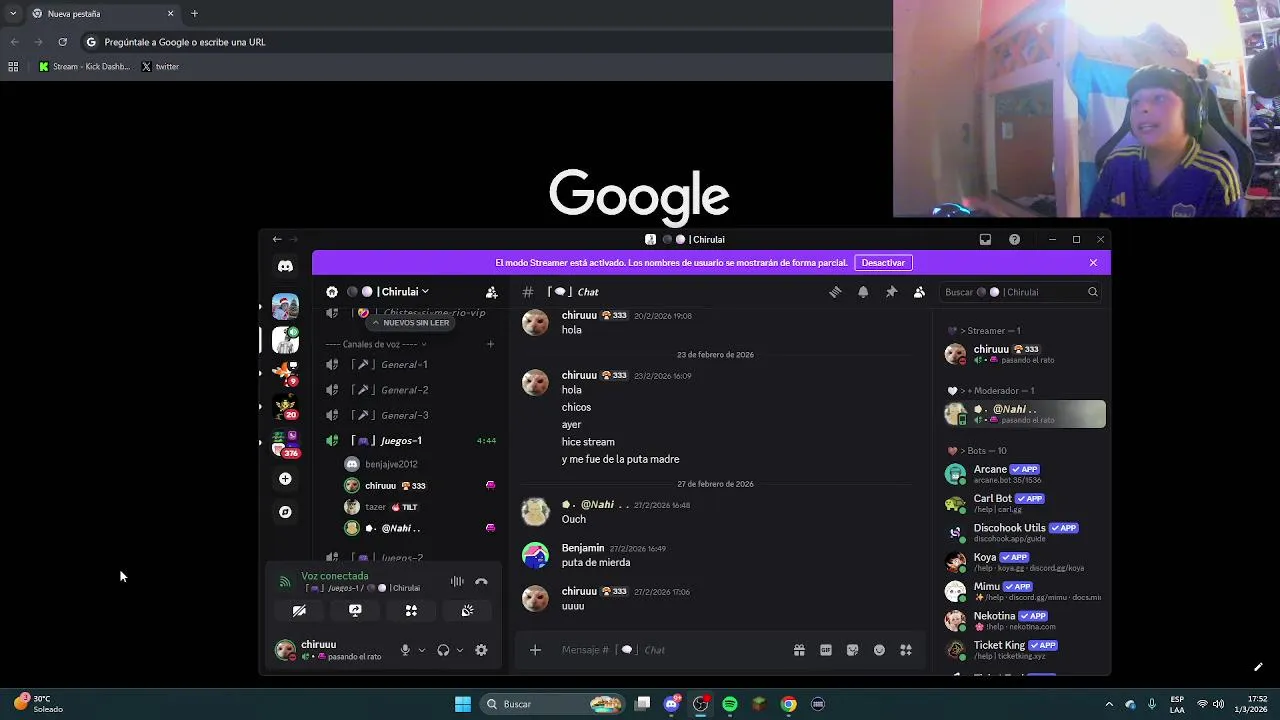The height and width of the screenshot is (720, 1280).
Task: Open Spotify from the taskbar
Action: [730, 704]
